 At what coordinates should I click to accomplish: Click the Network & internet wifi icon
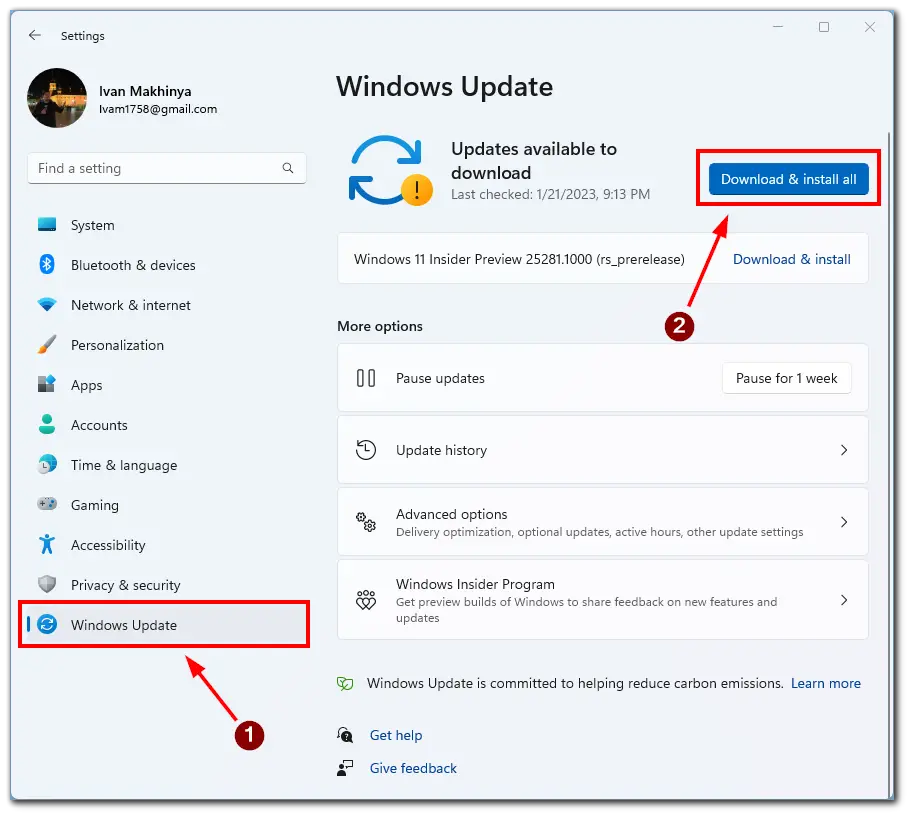(x=47, y=304)
